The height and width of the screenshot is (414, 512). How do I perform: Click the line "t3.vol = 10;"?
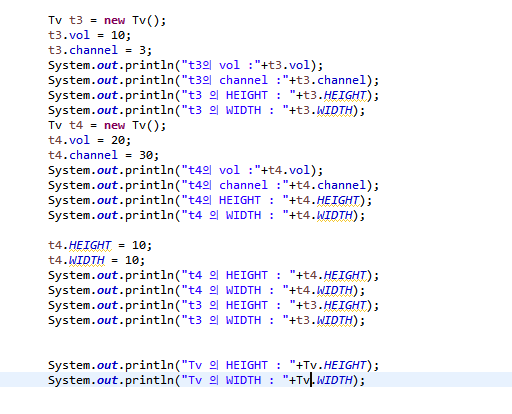tap(90, 35)
